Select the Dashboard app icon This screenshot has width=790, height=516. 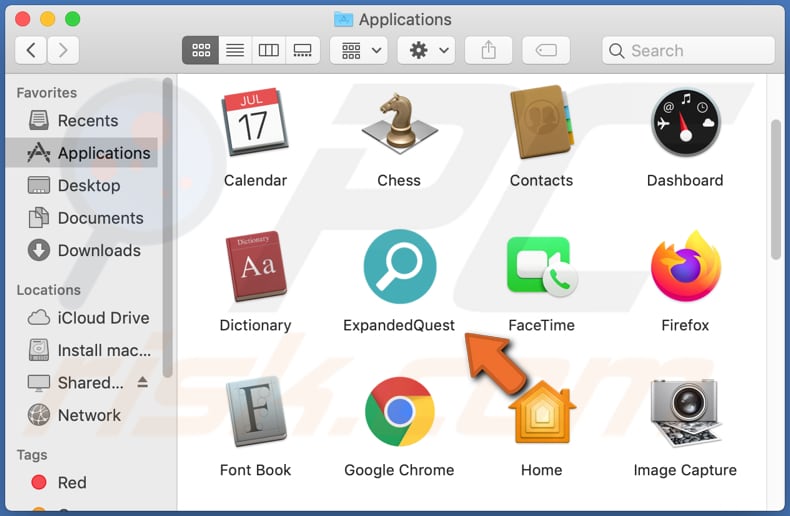tap(685, 122)
